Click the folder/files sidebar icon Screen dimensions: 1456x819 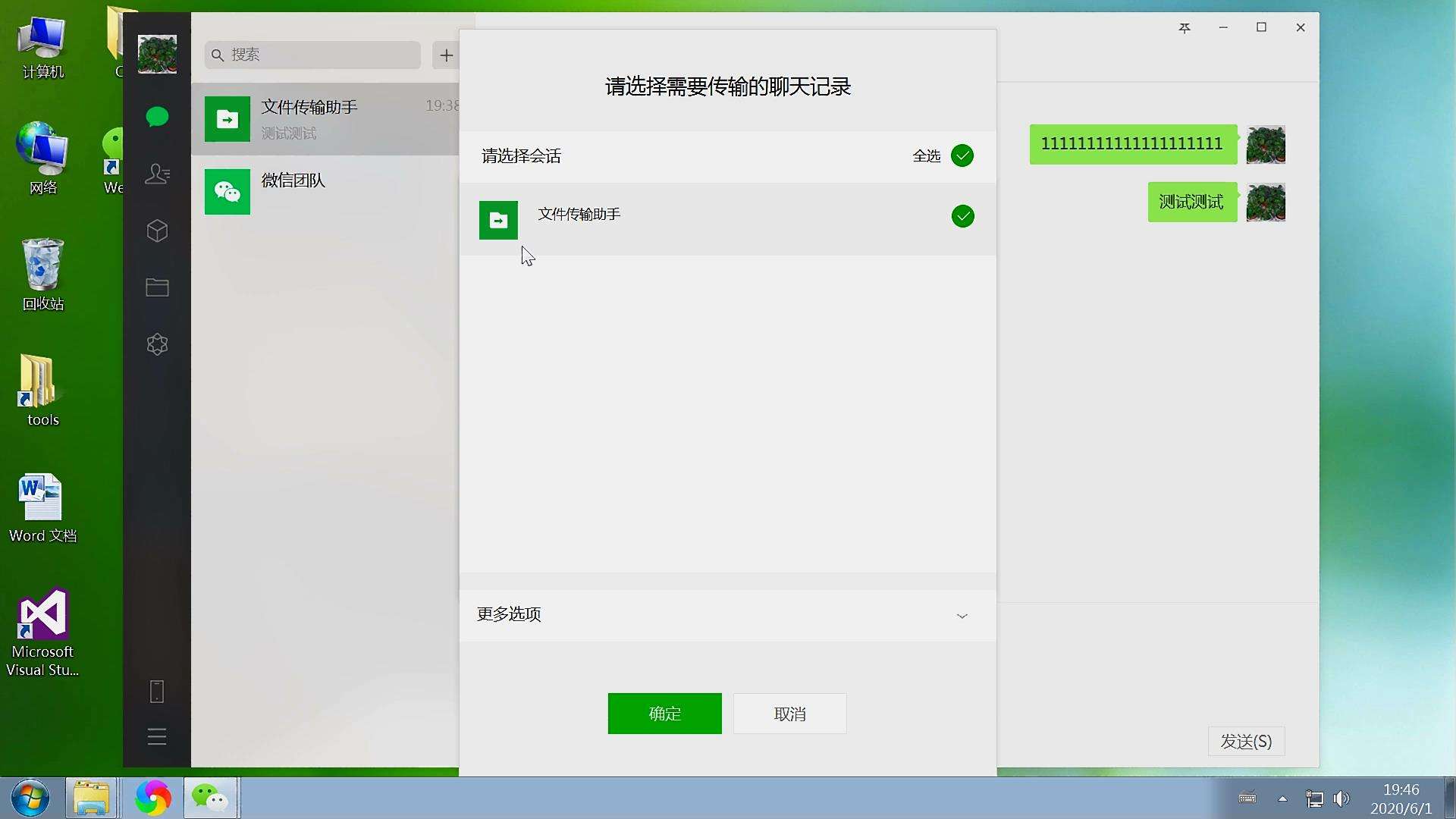[157, 288]
